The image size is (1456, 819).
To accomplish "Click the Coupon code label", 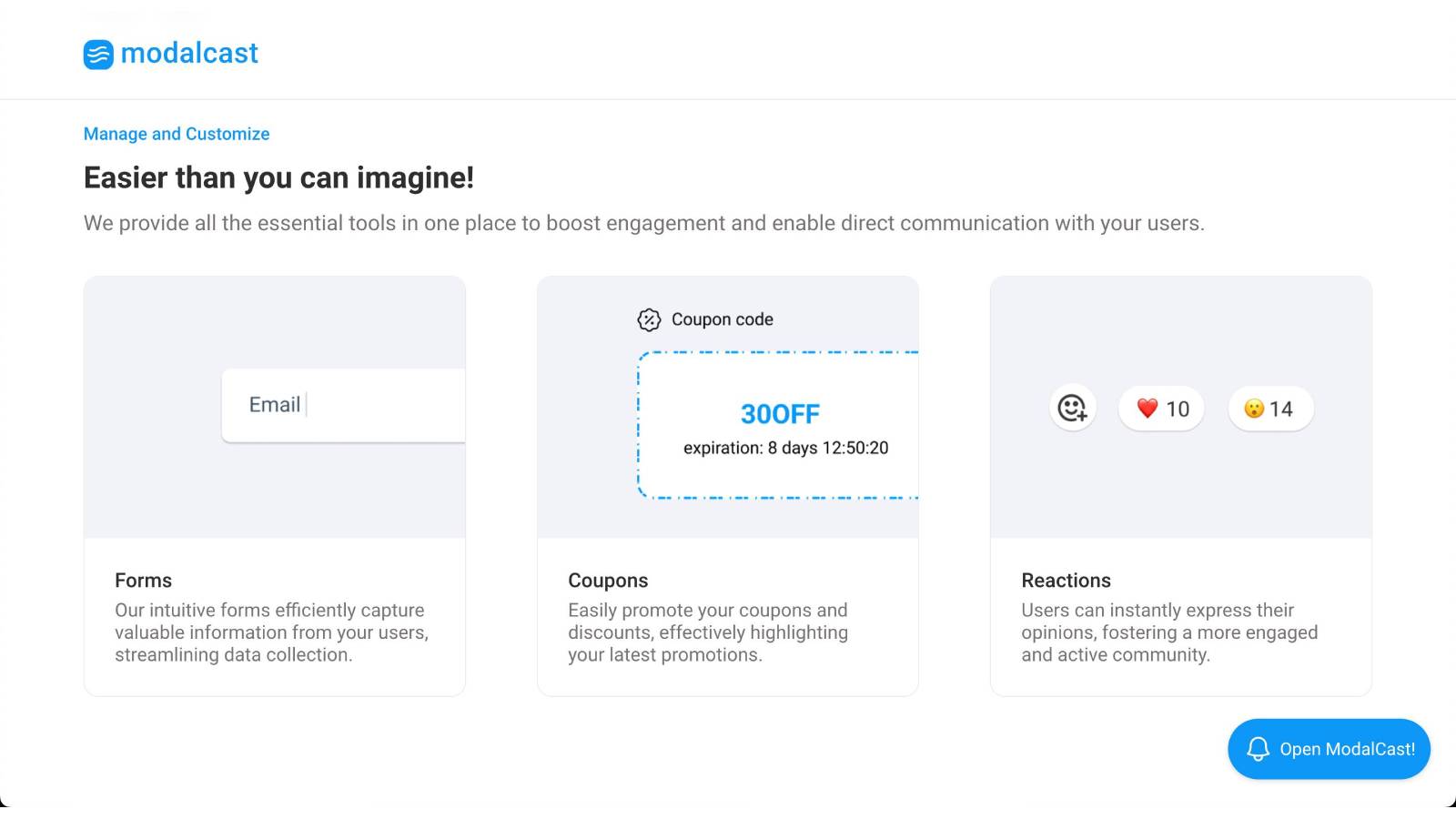I will pyautogui.click(x=723, y=319).
